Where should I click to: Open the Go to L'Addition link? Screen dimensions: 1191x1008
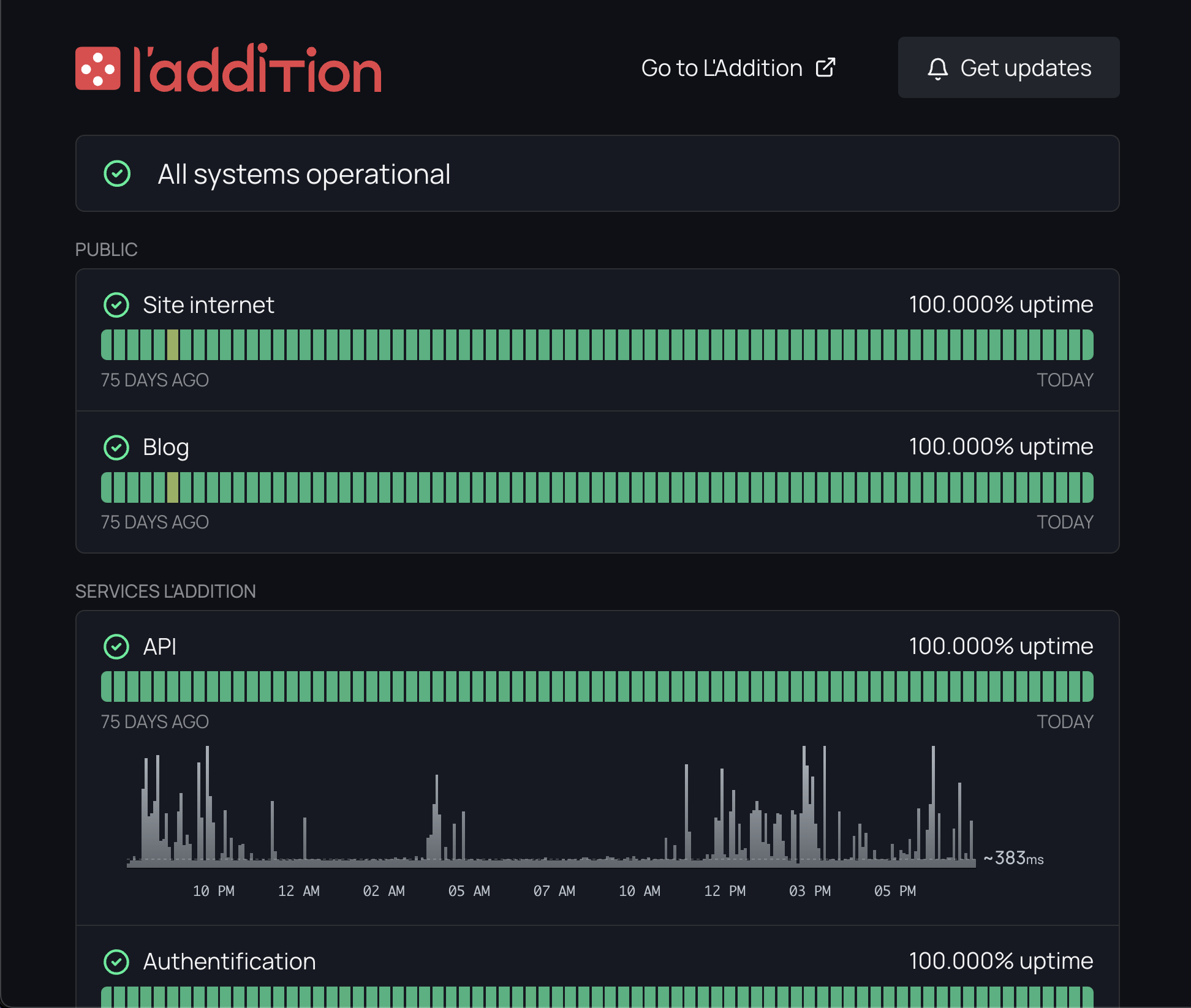[x=738, y=68]
